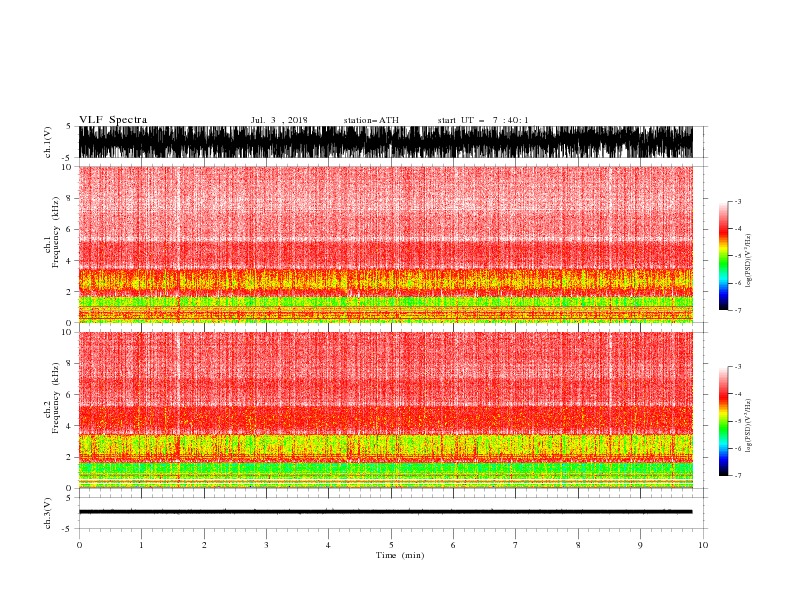The image size is (792, 612).
Task: Click the 'ch.3(V)' axis label
Action: (x=48, y=513)
